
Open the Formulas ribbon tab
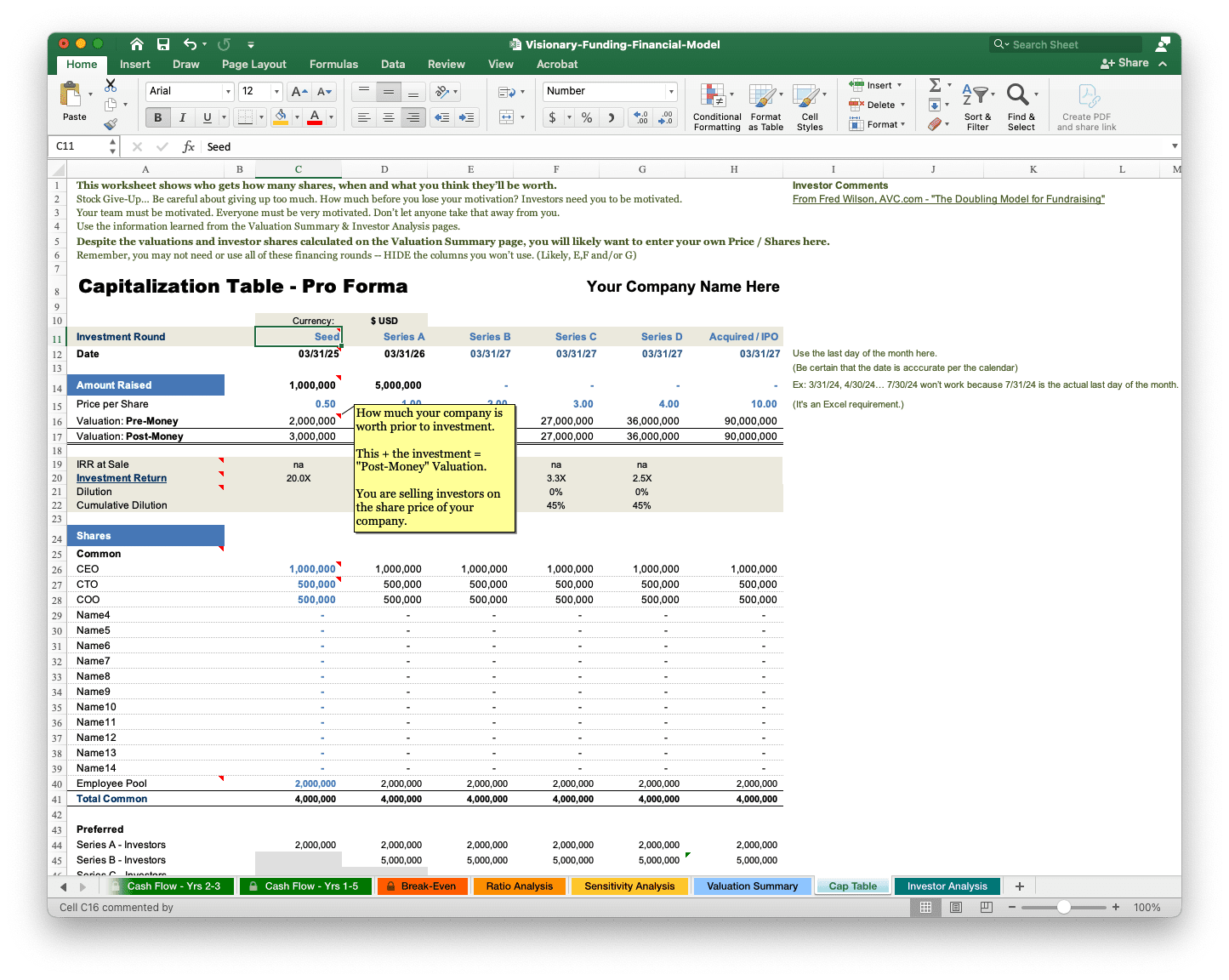(333, 64)
